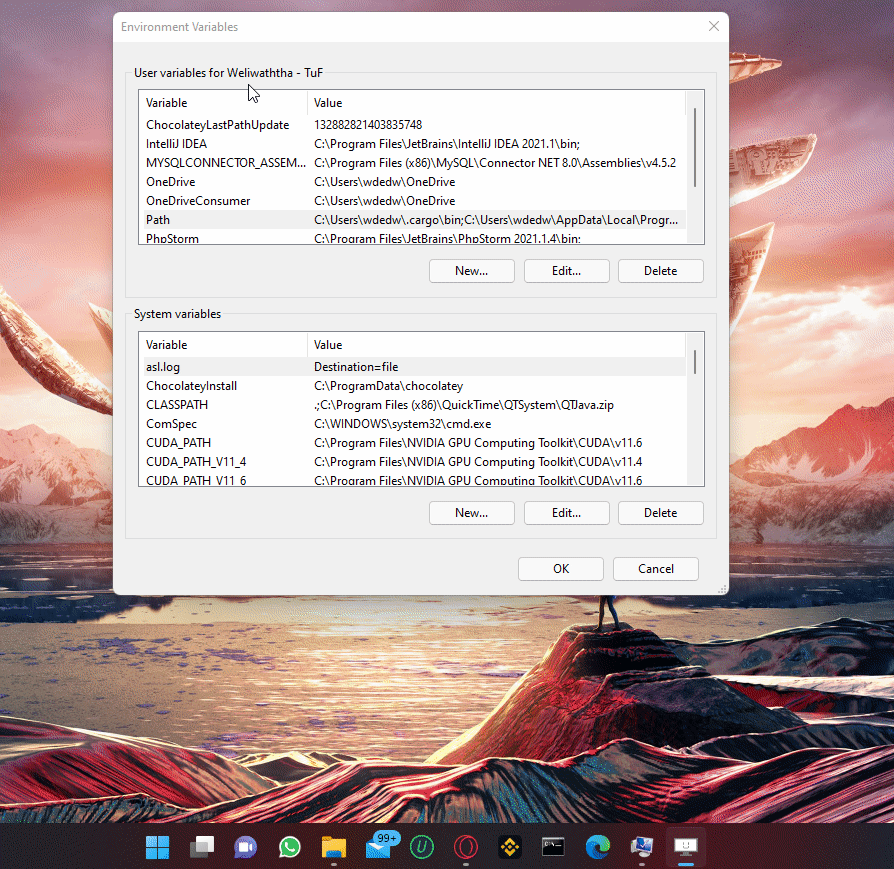Click the QTJava.zip CLASSPATH value
Image resolution: width=894 pixels, height=869 pixels.
click(464, 405)
